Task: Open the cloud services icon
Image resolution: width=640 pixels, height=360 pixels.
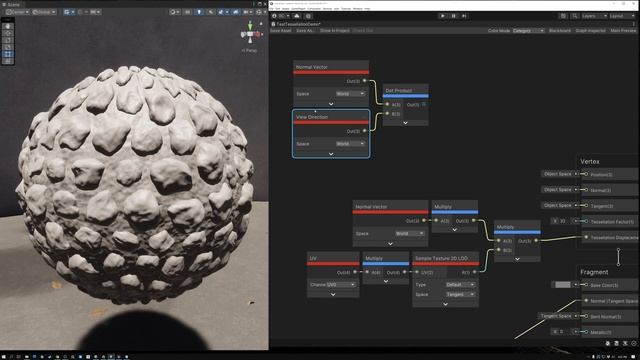Action: 297,16
